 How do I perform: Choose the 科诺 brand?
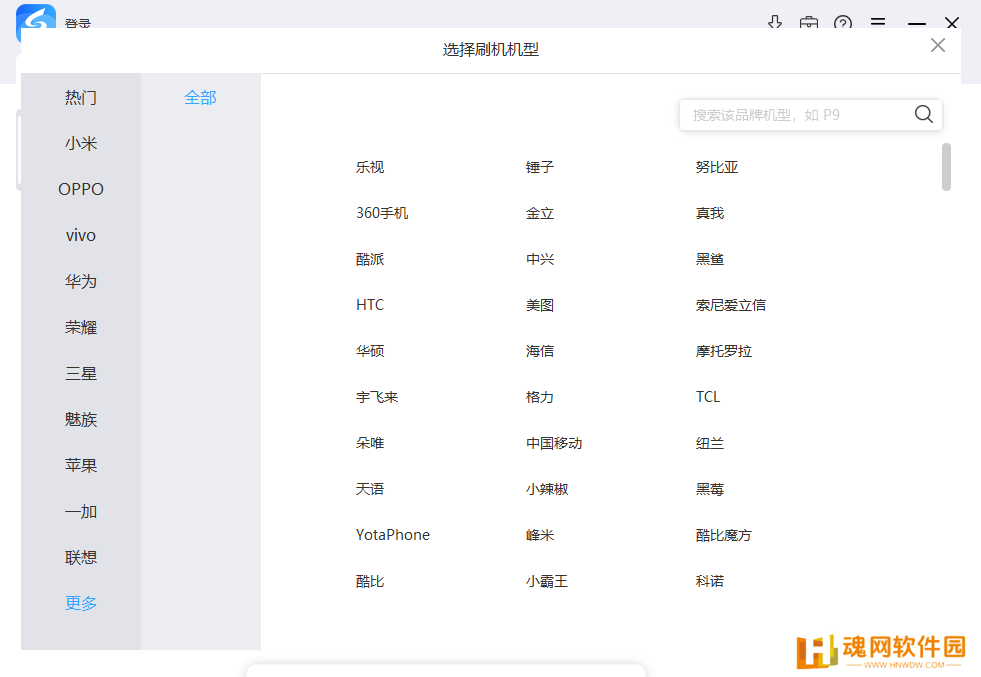click(x=709, y=581)
